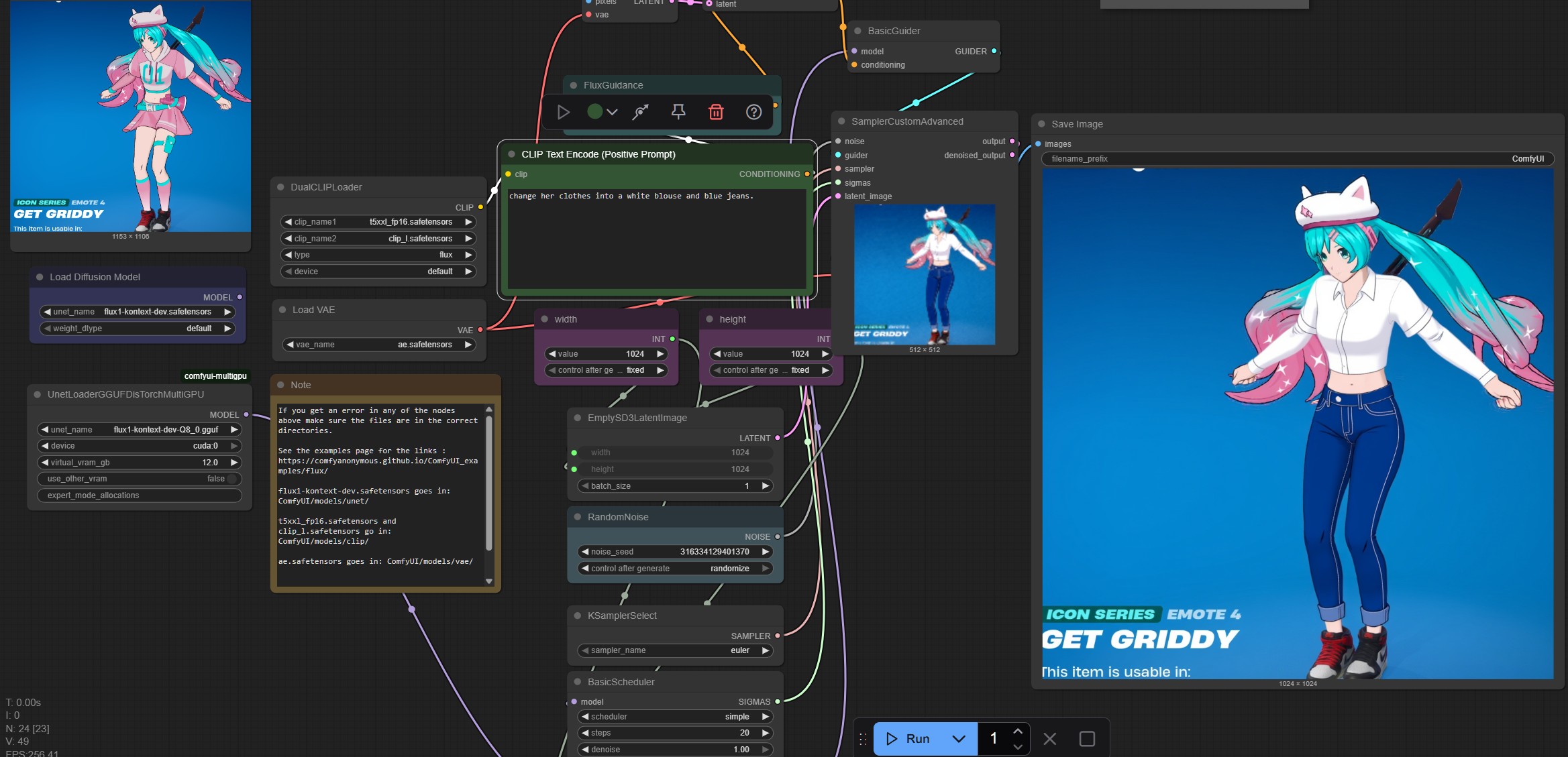Viewport: 1568px width, 757px height.
Task: Decrease the width value with the left arrow
Action: click(x=552, y=354)
